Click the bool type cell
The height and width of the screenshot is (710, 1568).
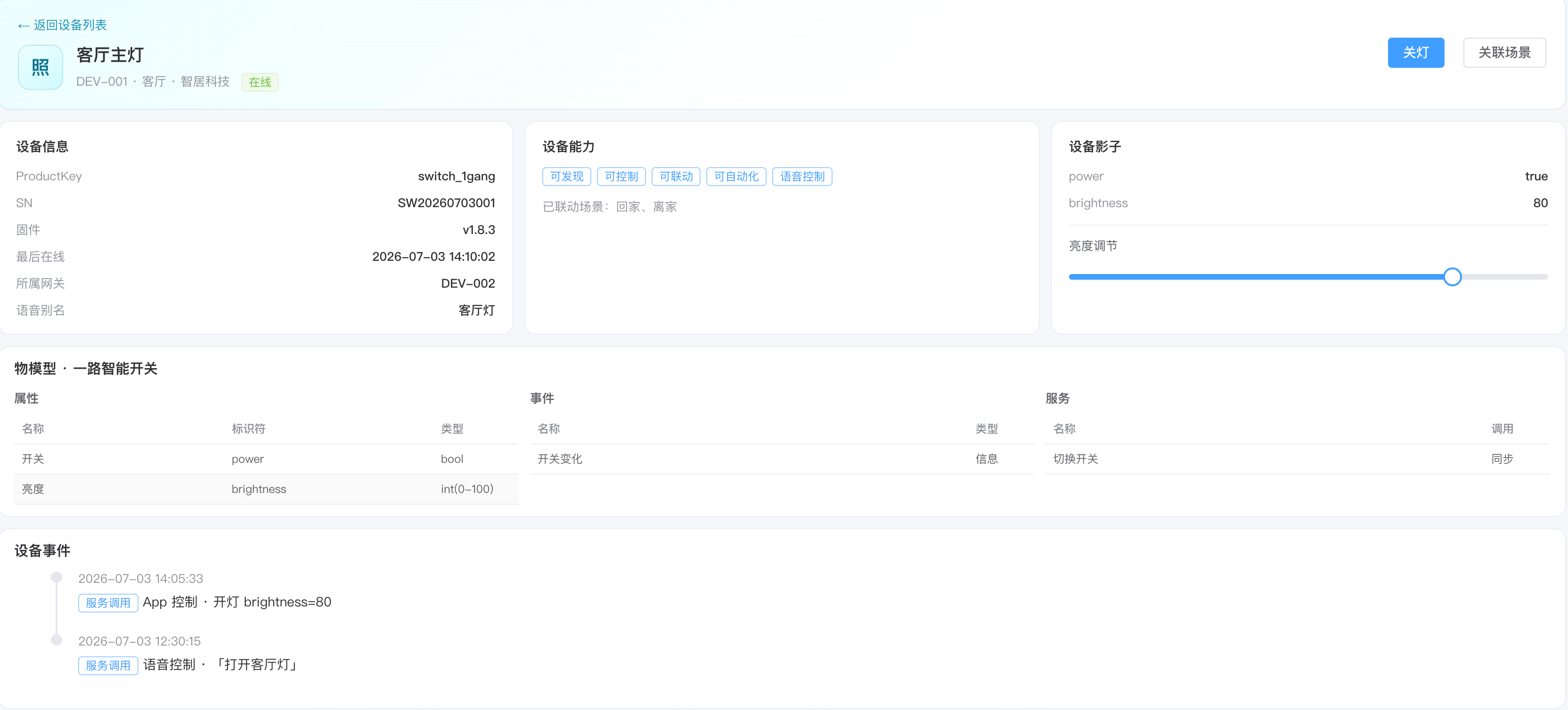[x=452, y=459]
